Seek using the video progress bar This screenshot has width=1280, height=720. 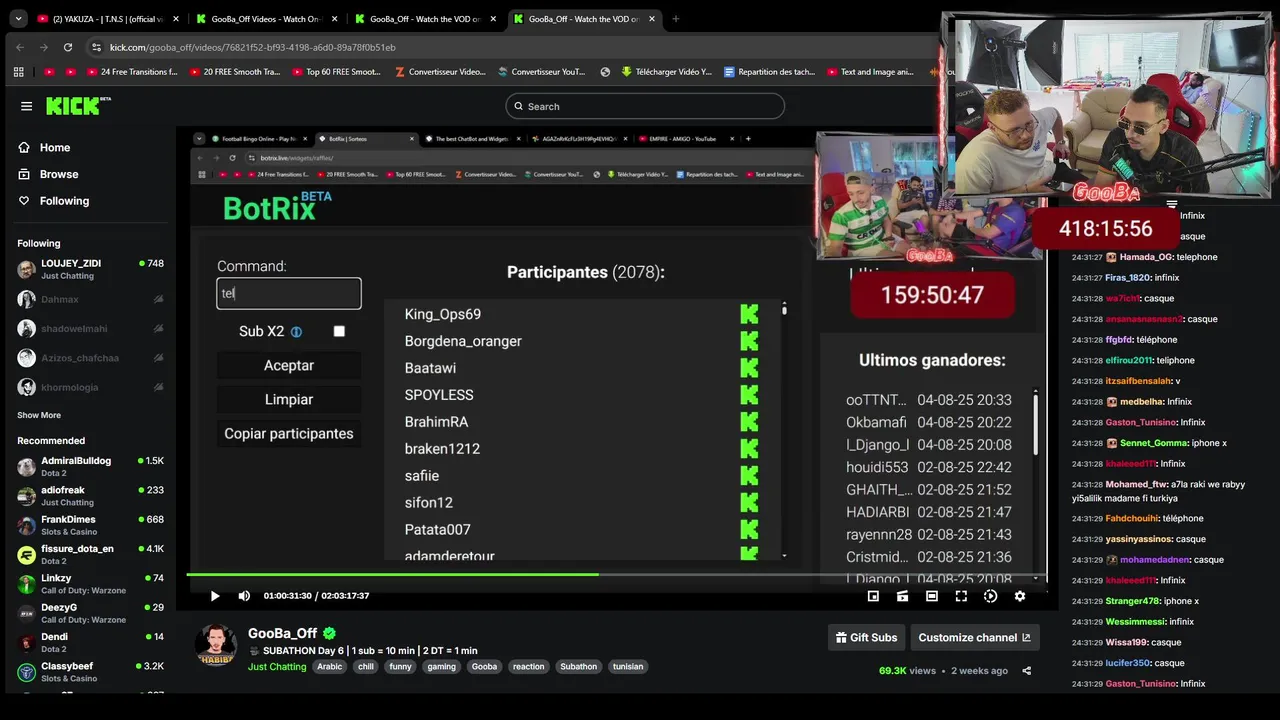point(616,575)
